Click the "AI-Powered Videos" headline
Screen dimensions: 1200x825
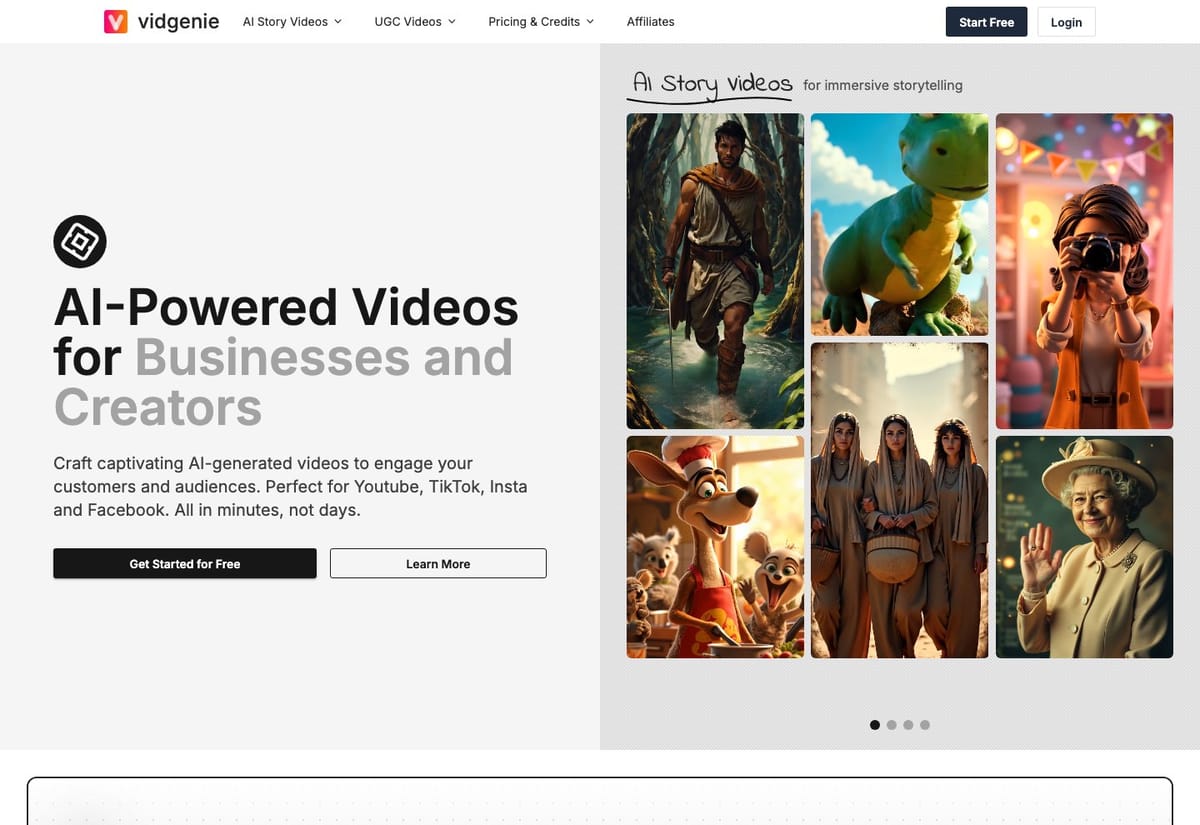click(x=286, y=307)
